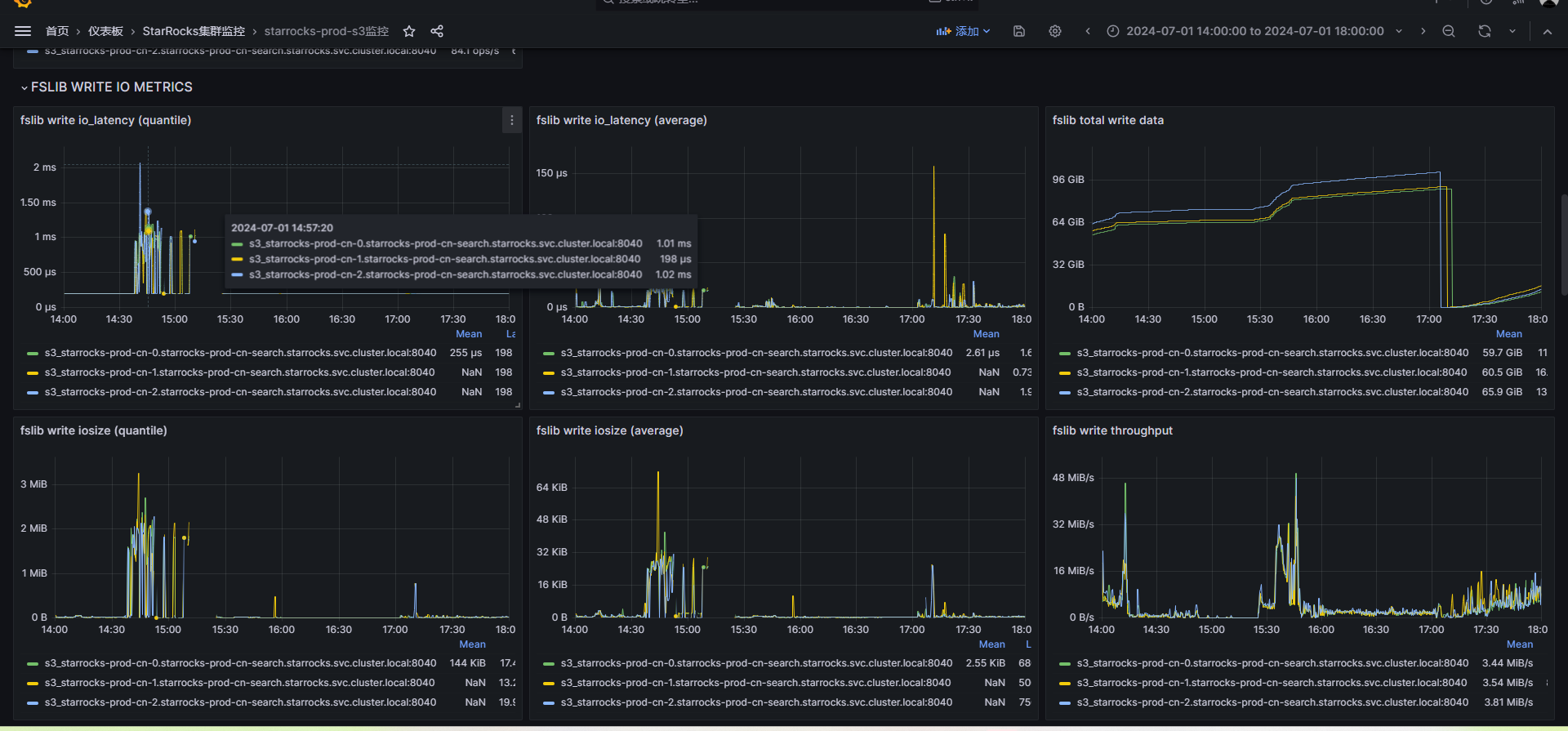
Task: Open dashboard settings gear
Action: tap(1055, 31)
